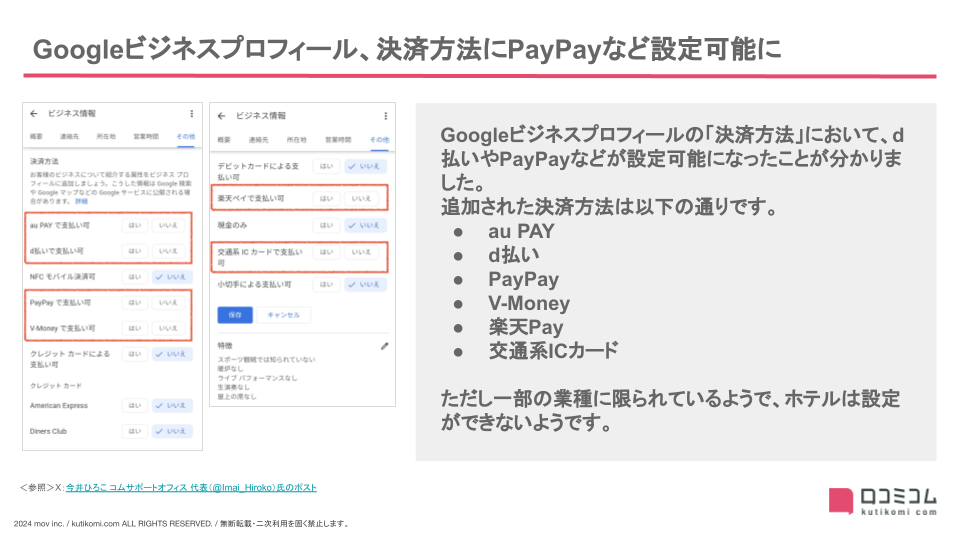The image size is (960, 540).
Task: Select 所在地 tab in the 決済方法 panel
Action: pos(106,137)
